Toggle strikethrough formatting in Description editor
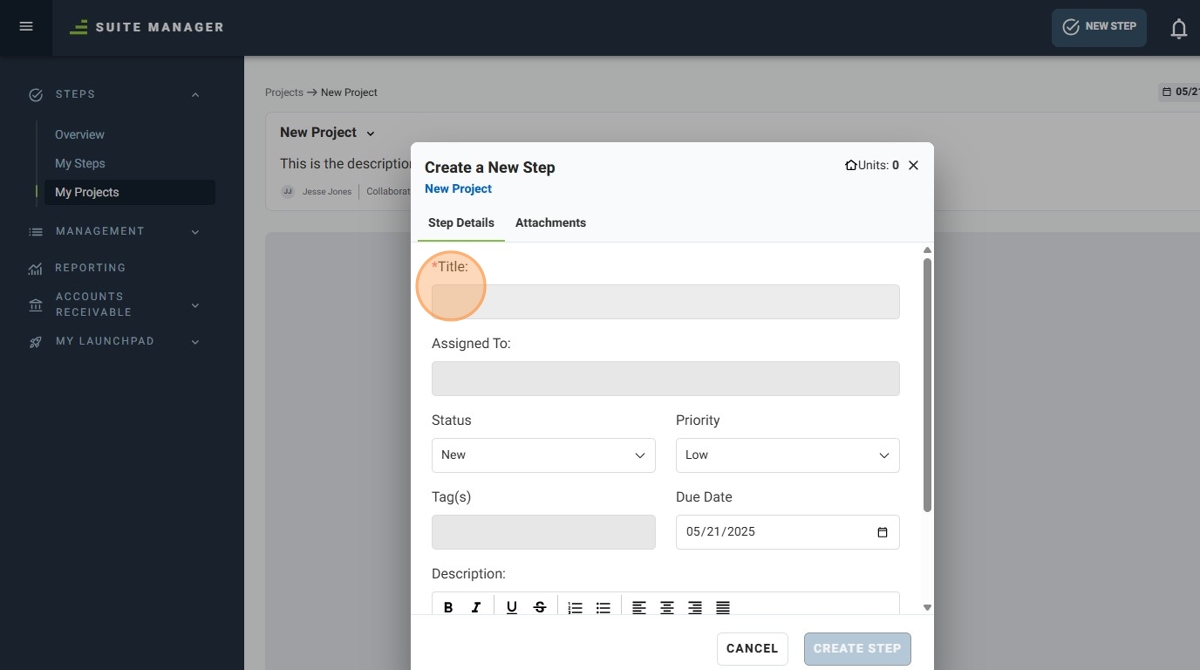The width and height of the screenshot is (1200, 670). coord(540,607)
